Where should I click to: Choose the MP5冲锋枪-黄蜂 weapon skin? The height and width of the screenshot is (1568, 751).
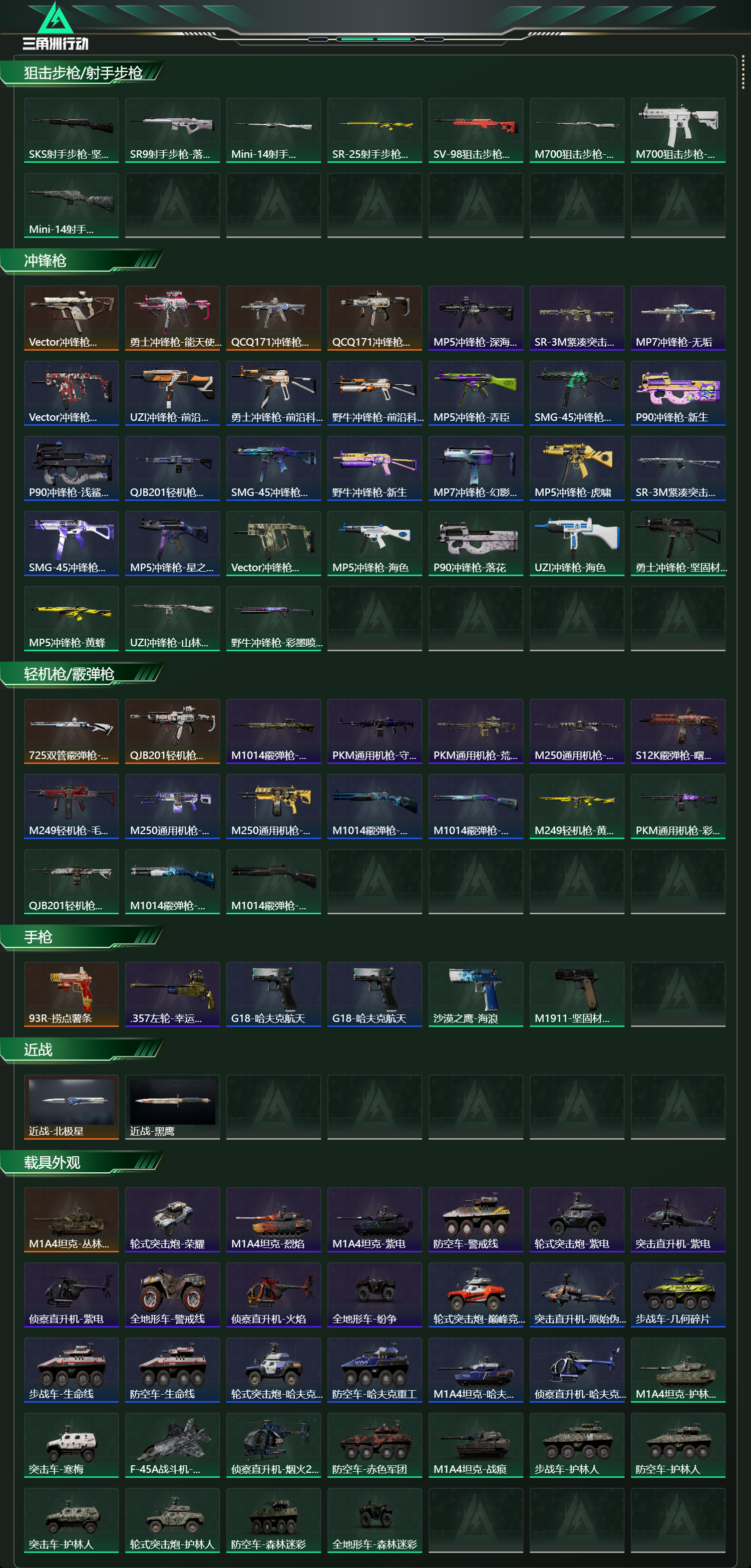pos(71,619)
